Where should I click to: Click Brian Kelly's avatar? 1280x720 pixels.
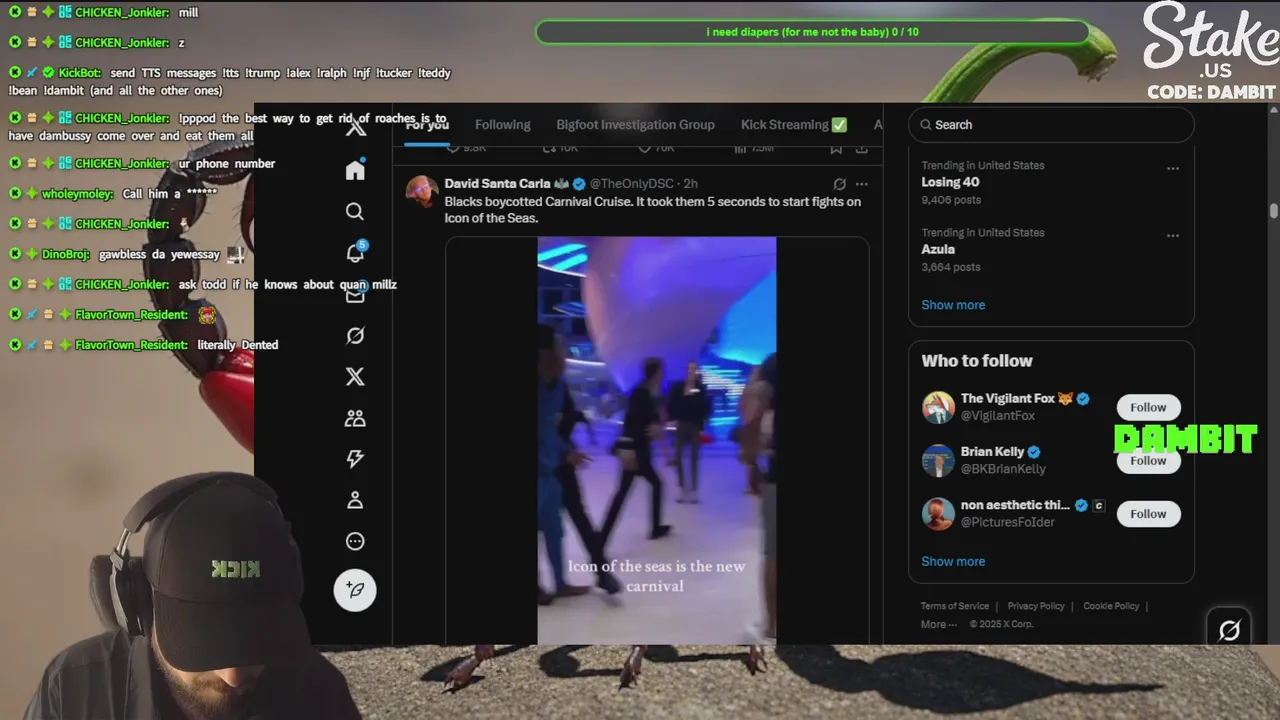tap(938, 460)
